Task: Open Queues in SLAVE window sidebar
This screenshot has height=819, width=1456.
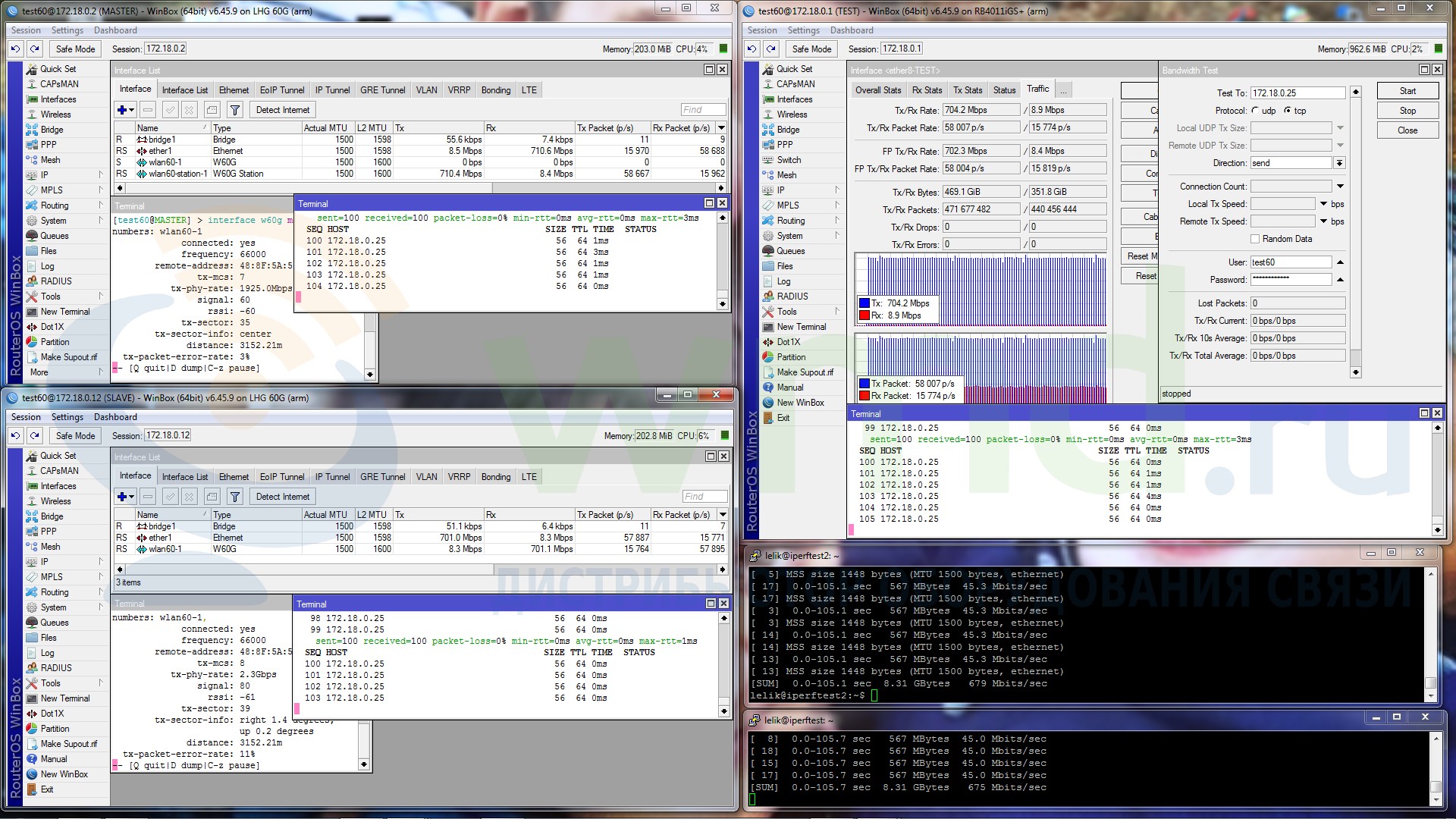Action: coord(54,623)
